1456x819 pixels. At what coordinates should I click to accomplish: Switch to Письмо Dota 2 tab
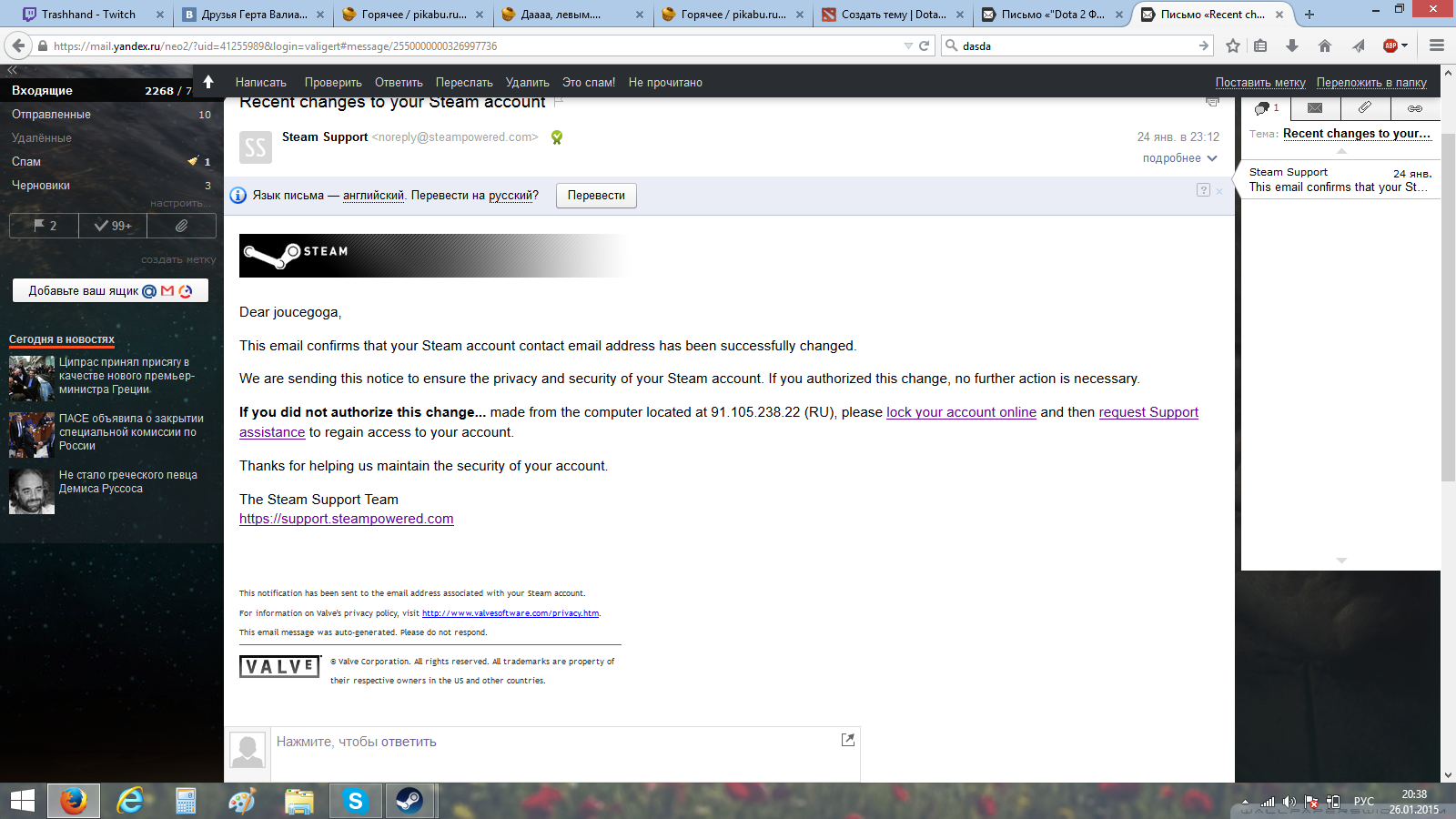coord(1053,15)
